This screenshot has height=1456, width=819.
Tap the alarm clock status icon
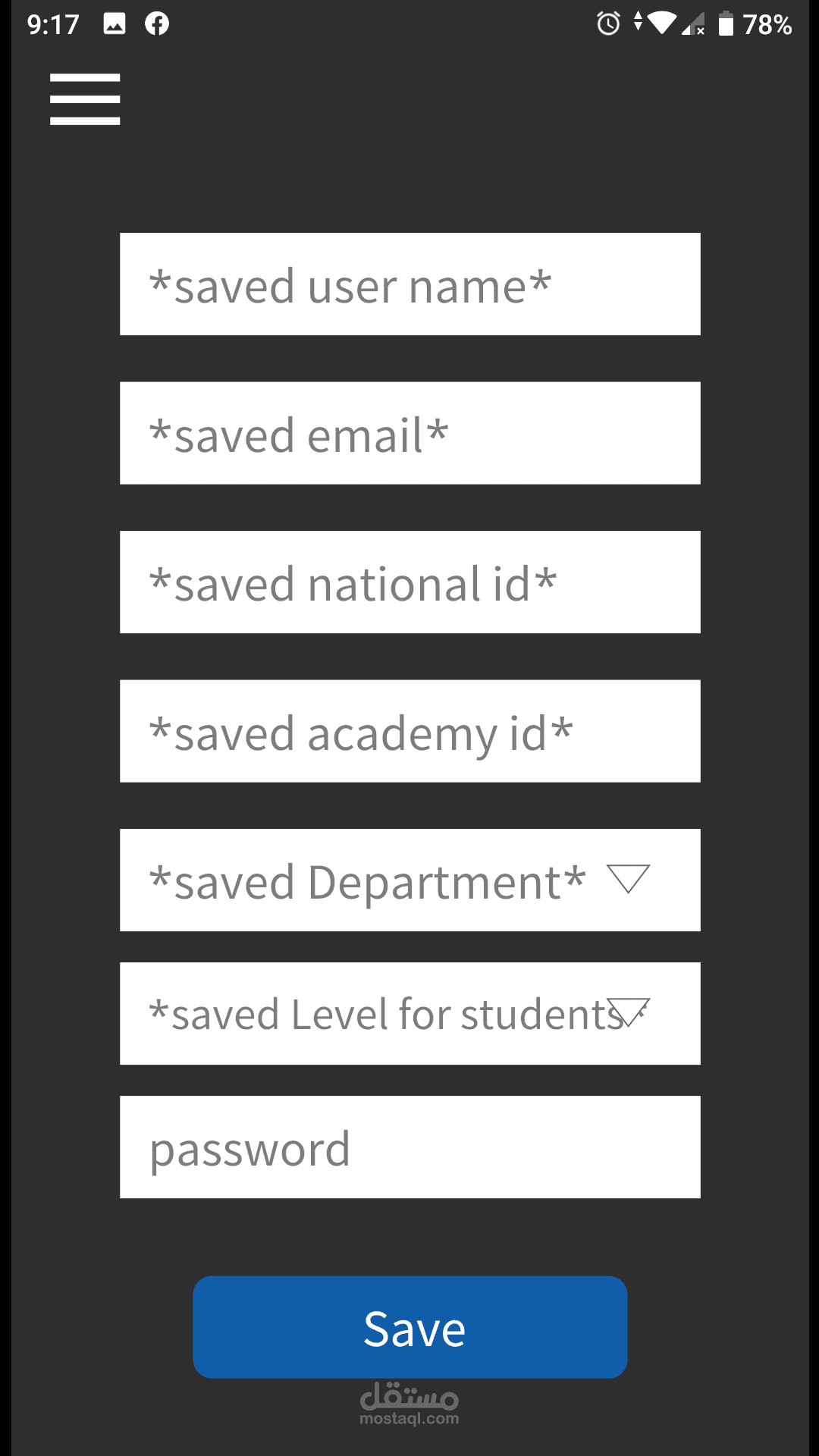click(608, 24)
